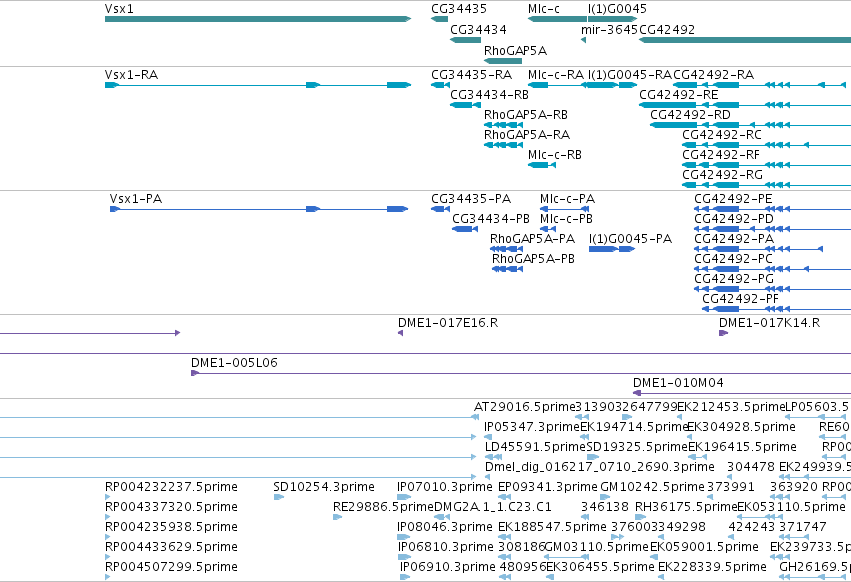
Task: Click the Mlc-c-PB protein label
Action: tap(566, 219)
